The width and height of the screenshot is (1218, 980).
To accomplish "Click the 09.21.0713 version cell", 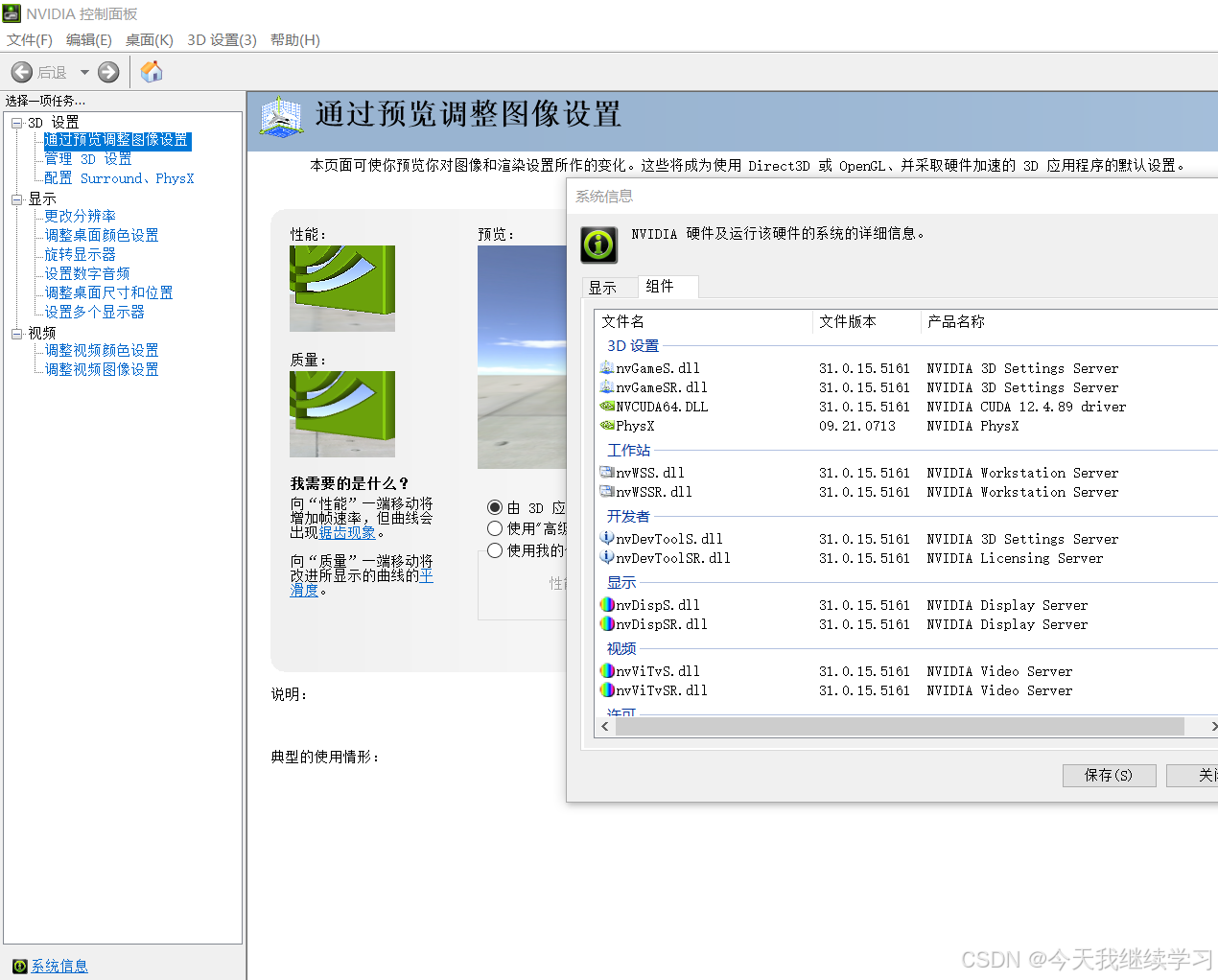I will click(x=857, y=426).
